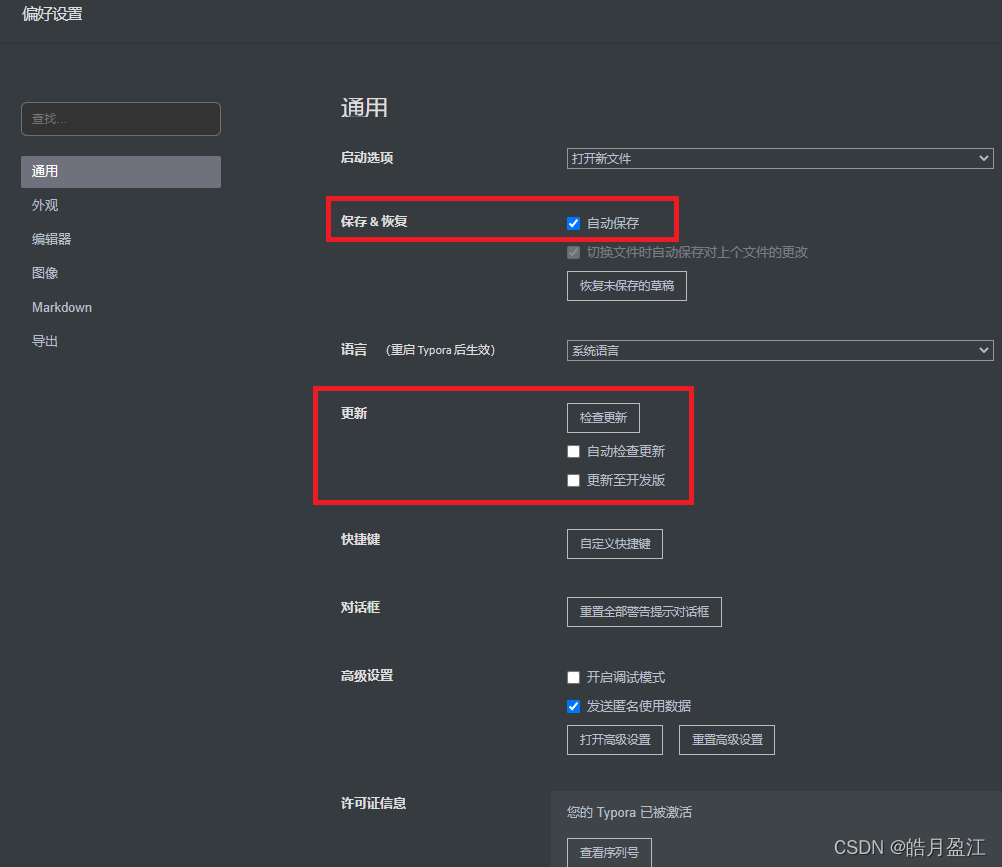
Task: Toggle 切换文件时自动保存对上个文件的更改 checkbox
Action: pyautogui.click(x=573, y=252)
